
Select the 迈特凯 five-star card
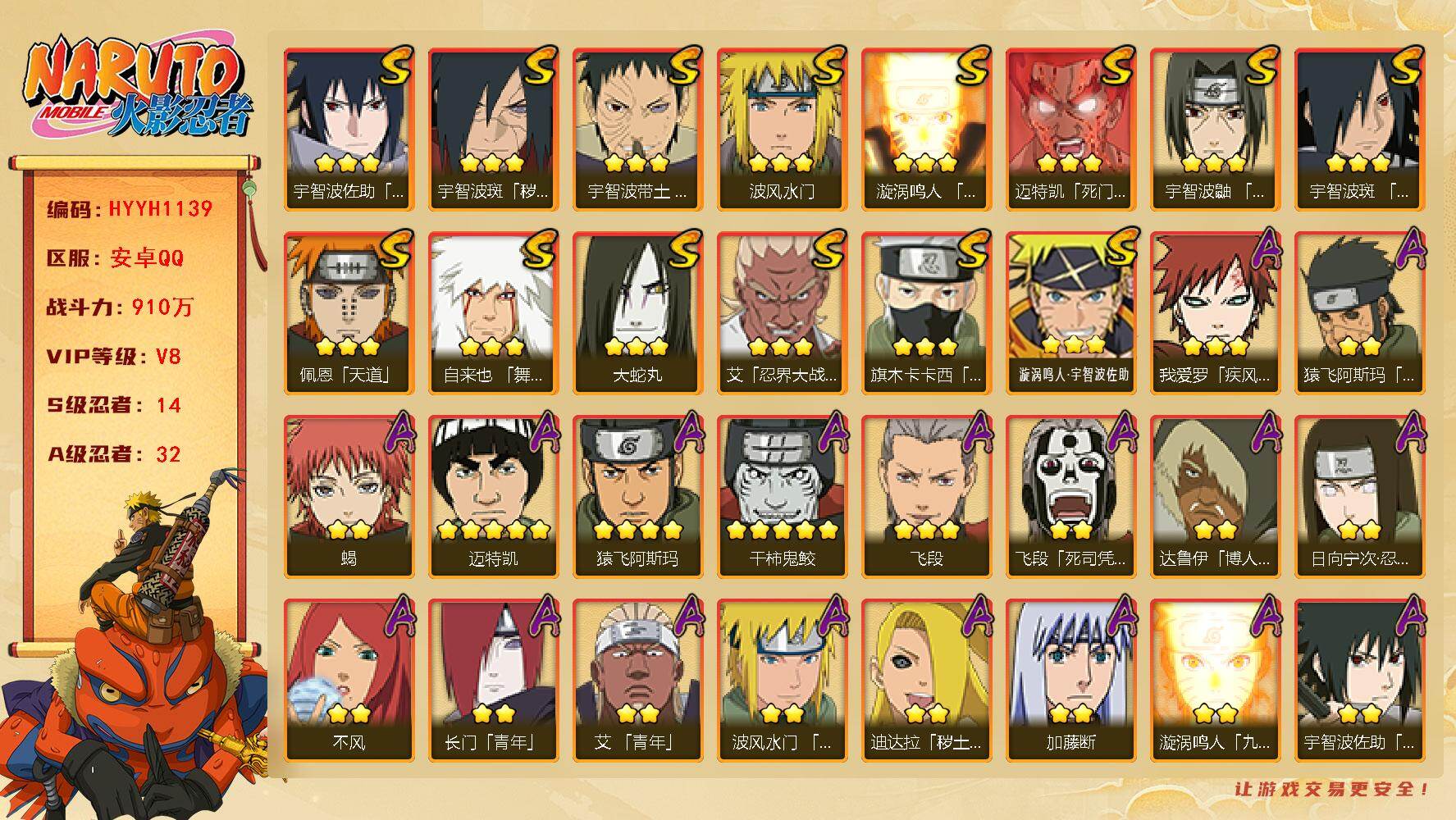[493, 496]
